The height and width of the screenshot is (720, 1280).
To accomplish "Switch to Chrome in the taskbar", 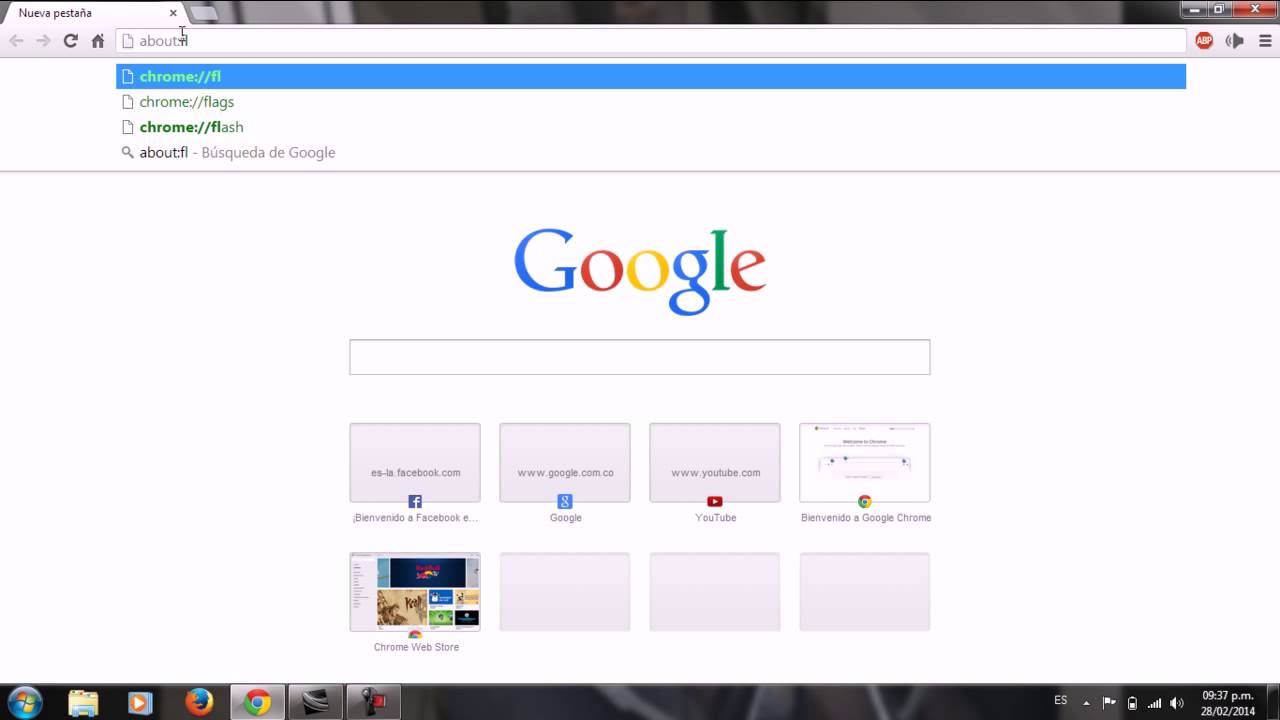I will coord(257,703).
